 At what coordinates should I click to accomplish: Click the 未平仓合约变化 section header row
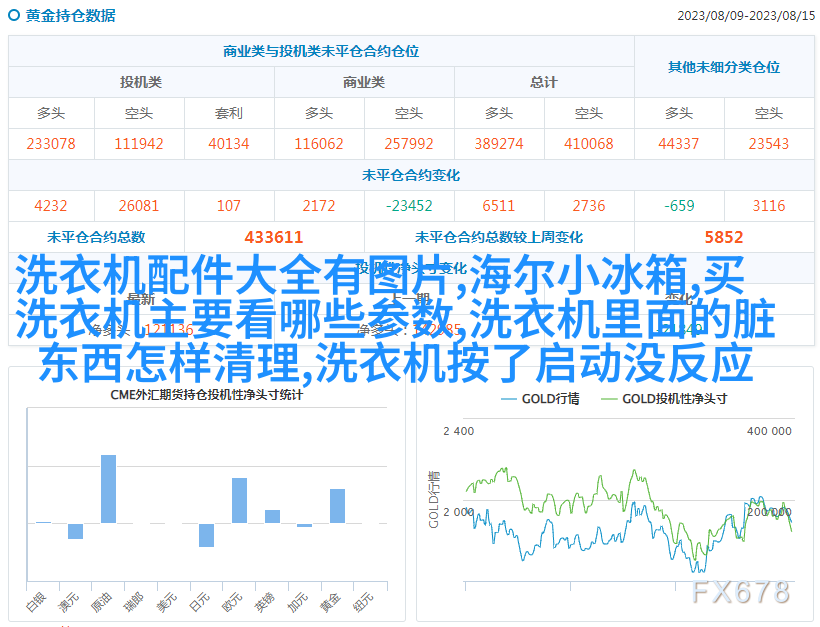(x=410, y=175)
